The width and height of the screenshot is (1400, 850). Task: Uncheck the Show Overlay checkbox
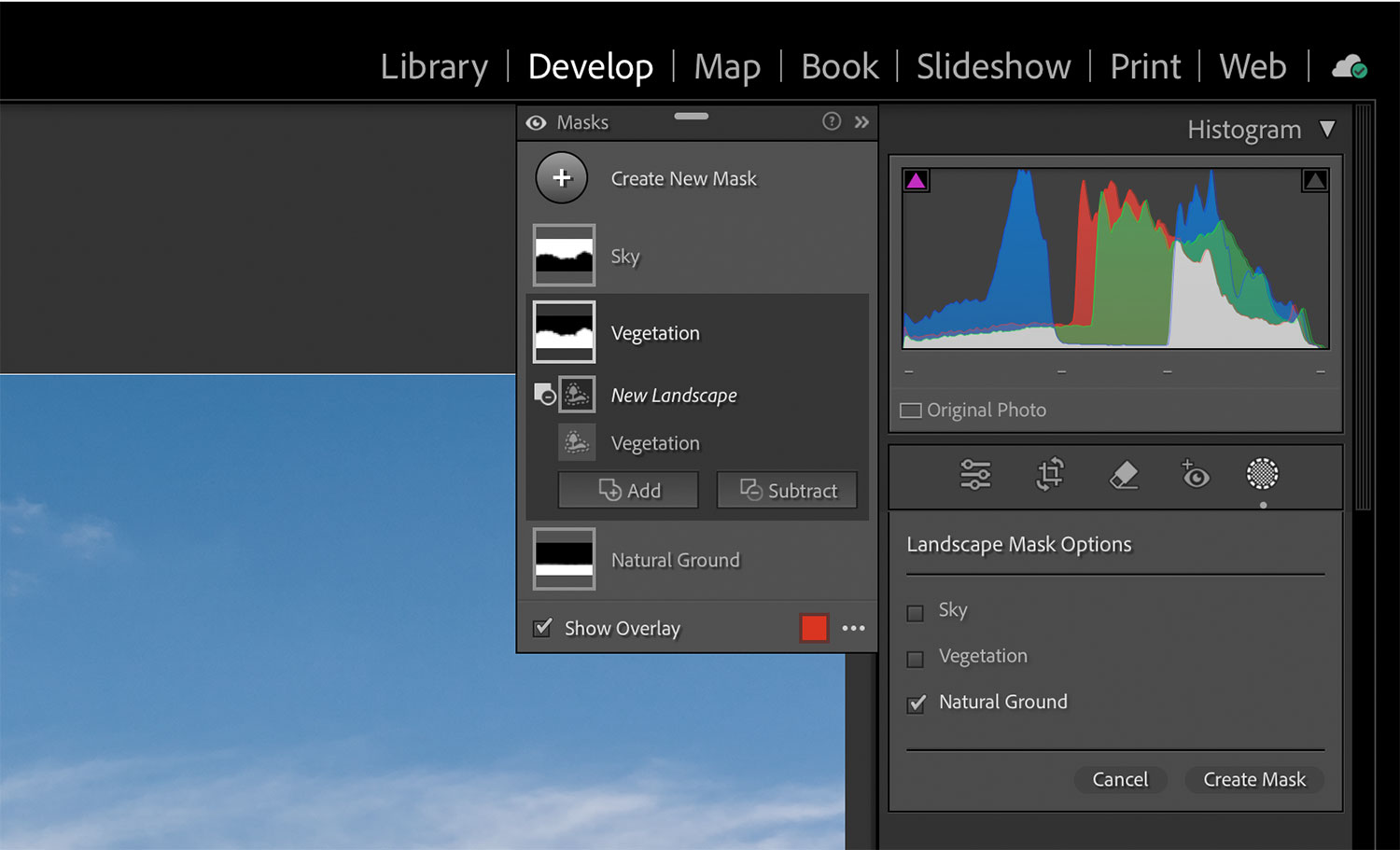(x=542, y=628)
